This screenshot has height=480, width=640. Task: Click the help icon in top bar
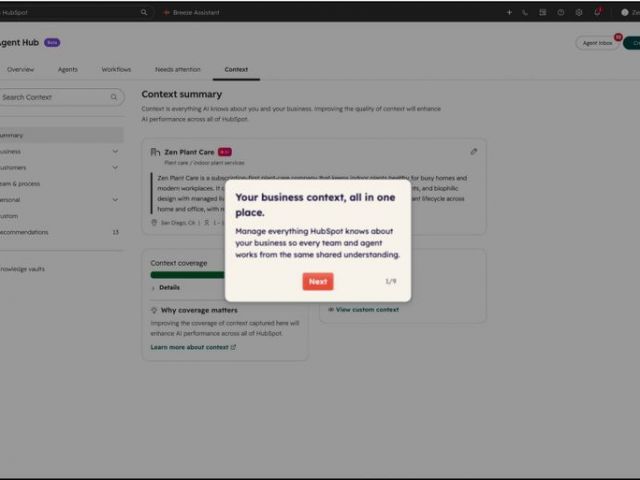point(561,13)
